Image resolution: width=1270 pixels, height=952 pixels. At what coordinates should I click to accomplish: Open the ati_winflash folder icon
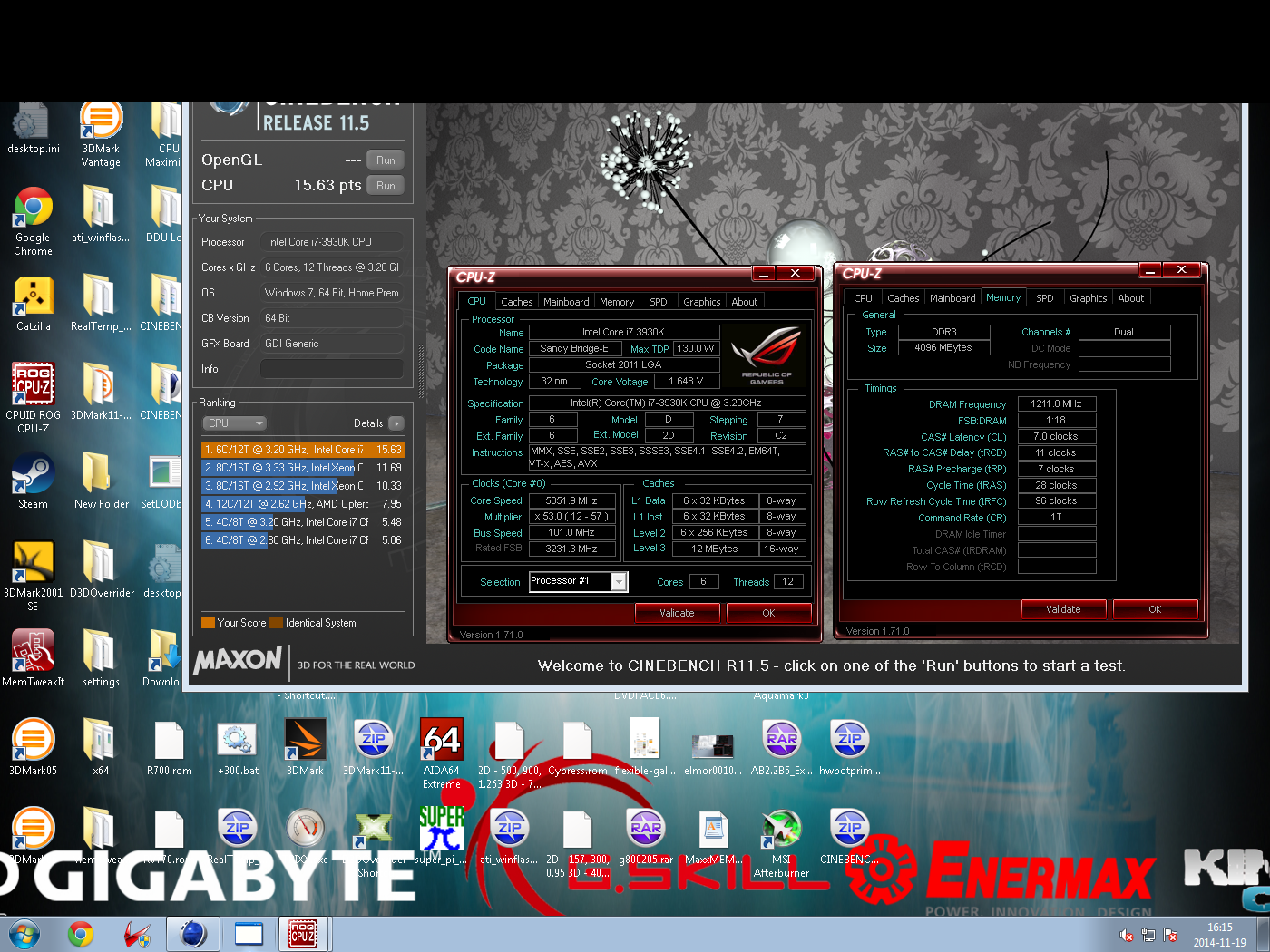point(101,215)
